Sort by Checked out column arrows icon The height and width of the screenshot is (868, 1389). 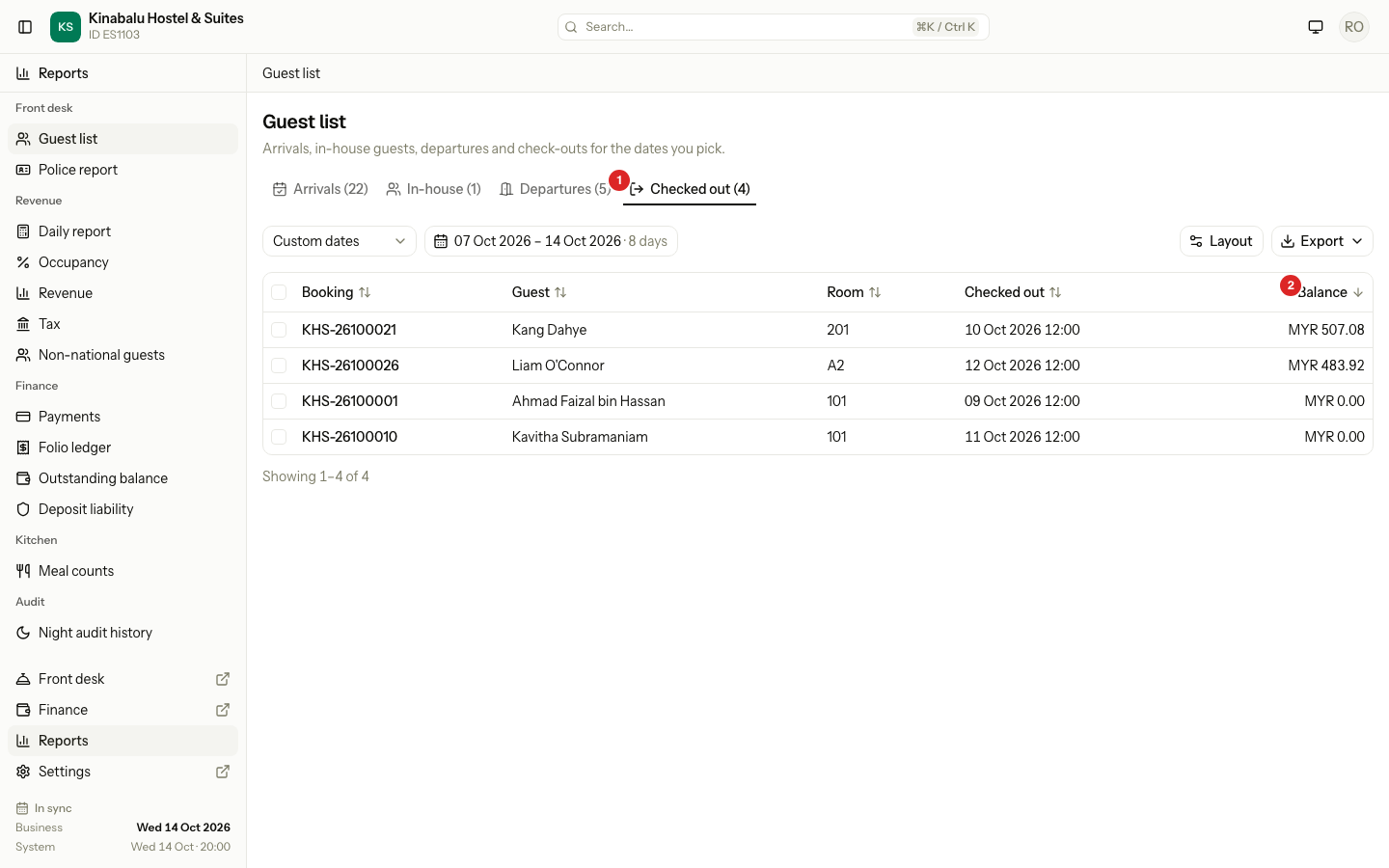[x=1055, y=292]
